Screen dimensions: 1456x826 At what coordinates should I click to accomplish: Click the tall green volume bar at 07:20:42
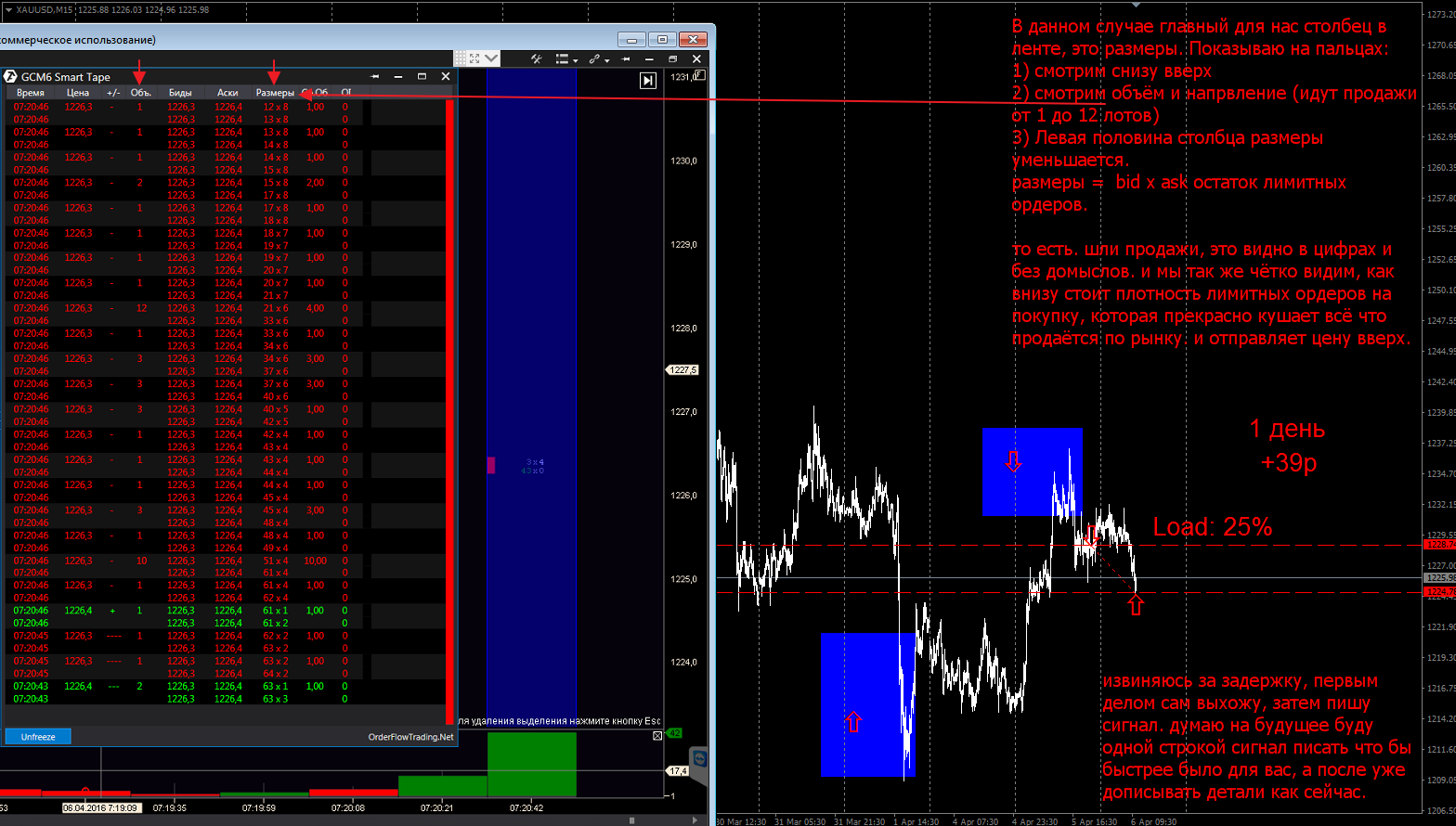[x=532, y=765]
